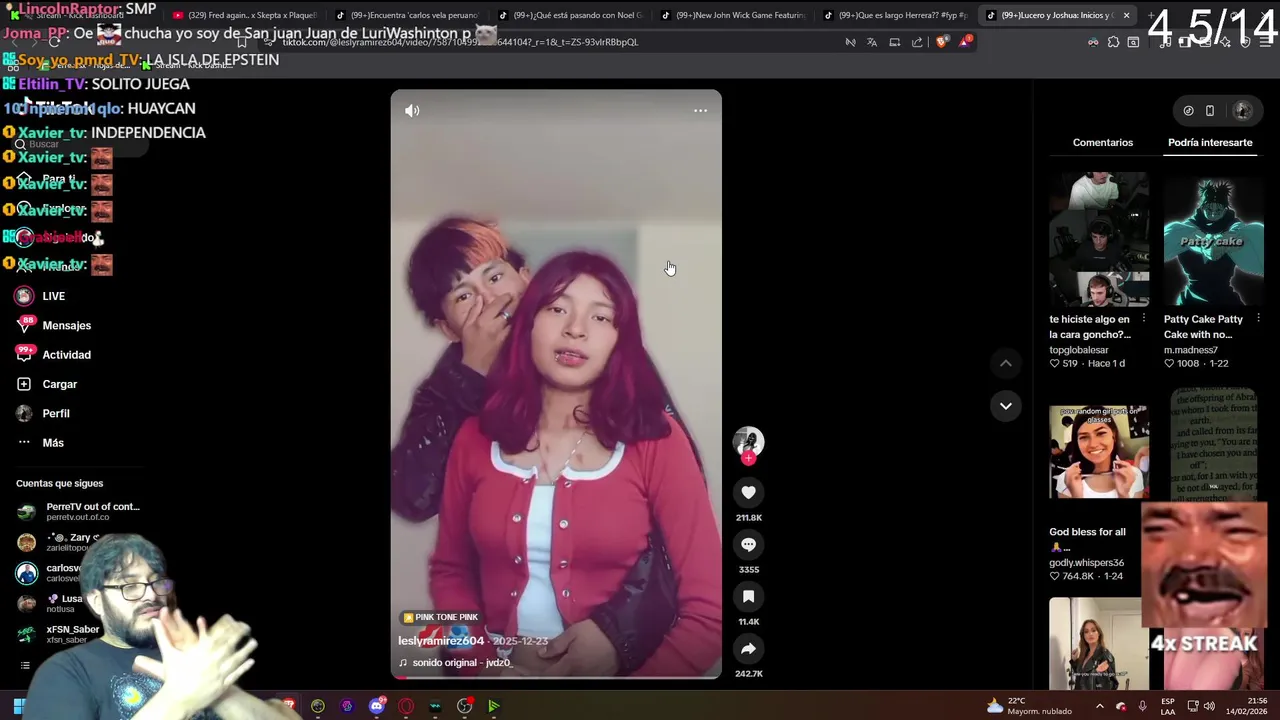Open the 'te hiciste algo en la cara' thumbnail

pyautogui.click(x=1099, y=239)
